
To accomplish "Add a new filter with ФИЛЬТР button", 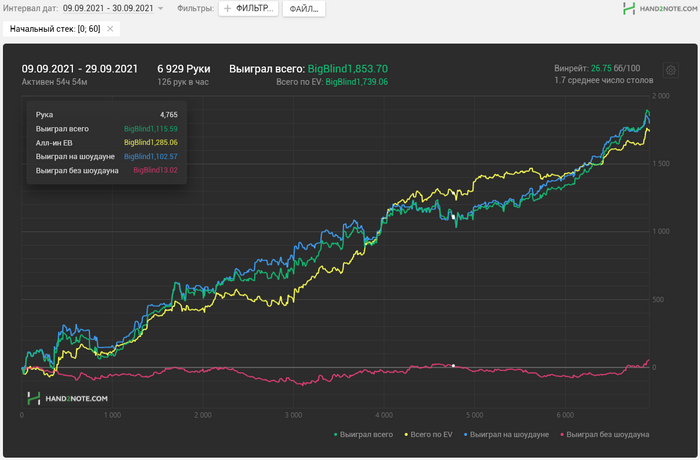I will pos(248,8).
